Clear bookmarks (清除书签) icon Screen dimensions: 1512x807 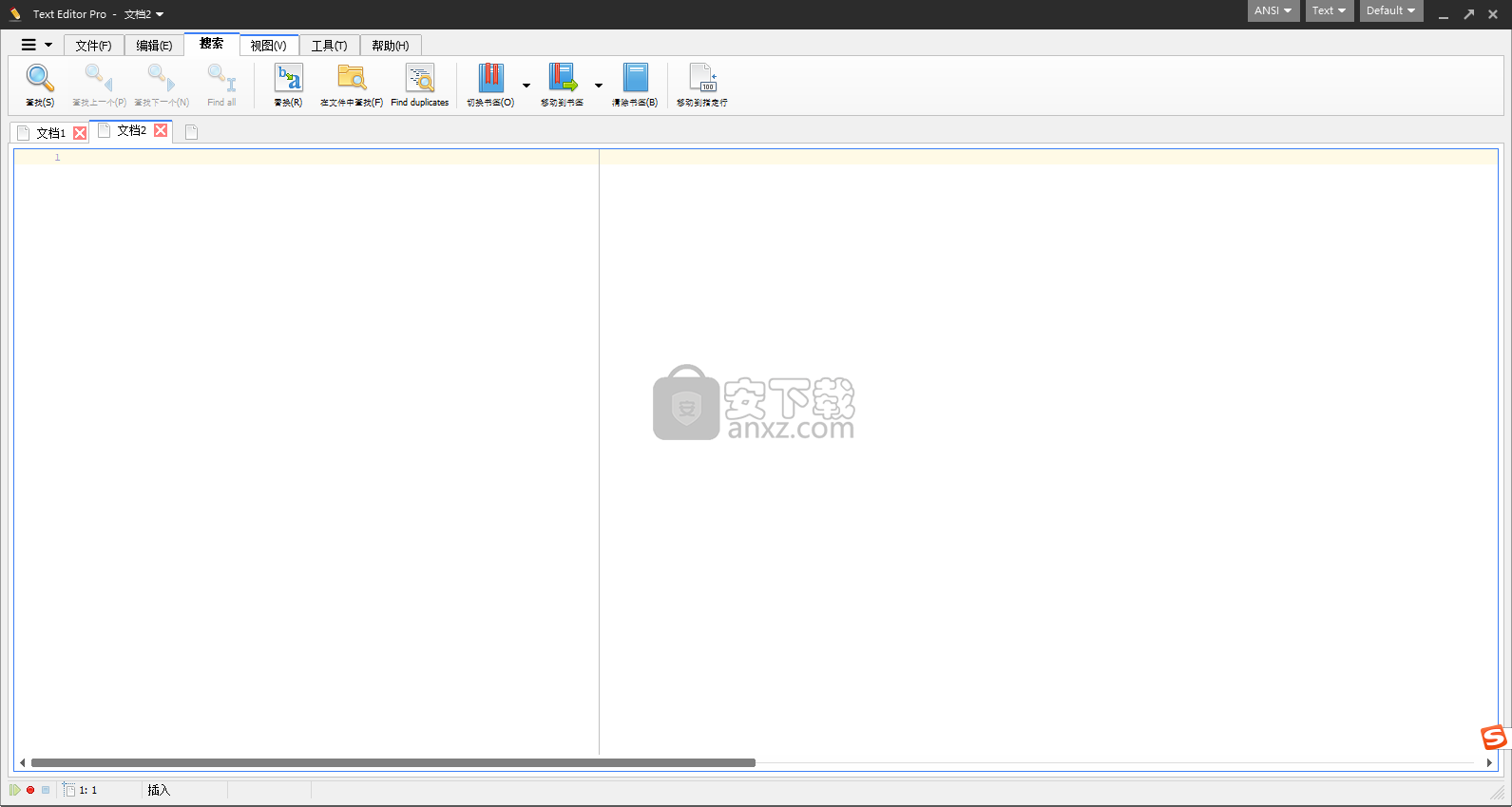(x=635, y=78)
